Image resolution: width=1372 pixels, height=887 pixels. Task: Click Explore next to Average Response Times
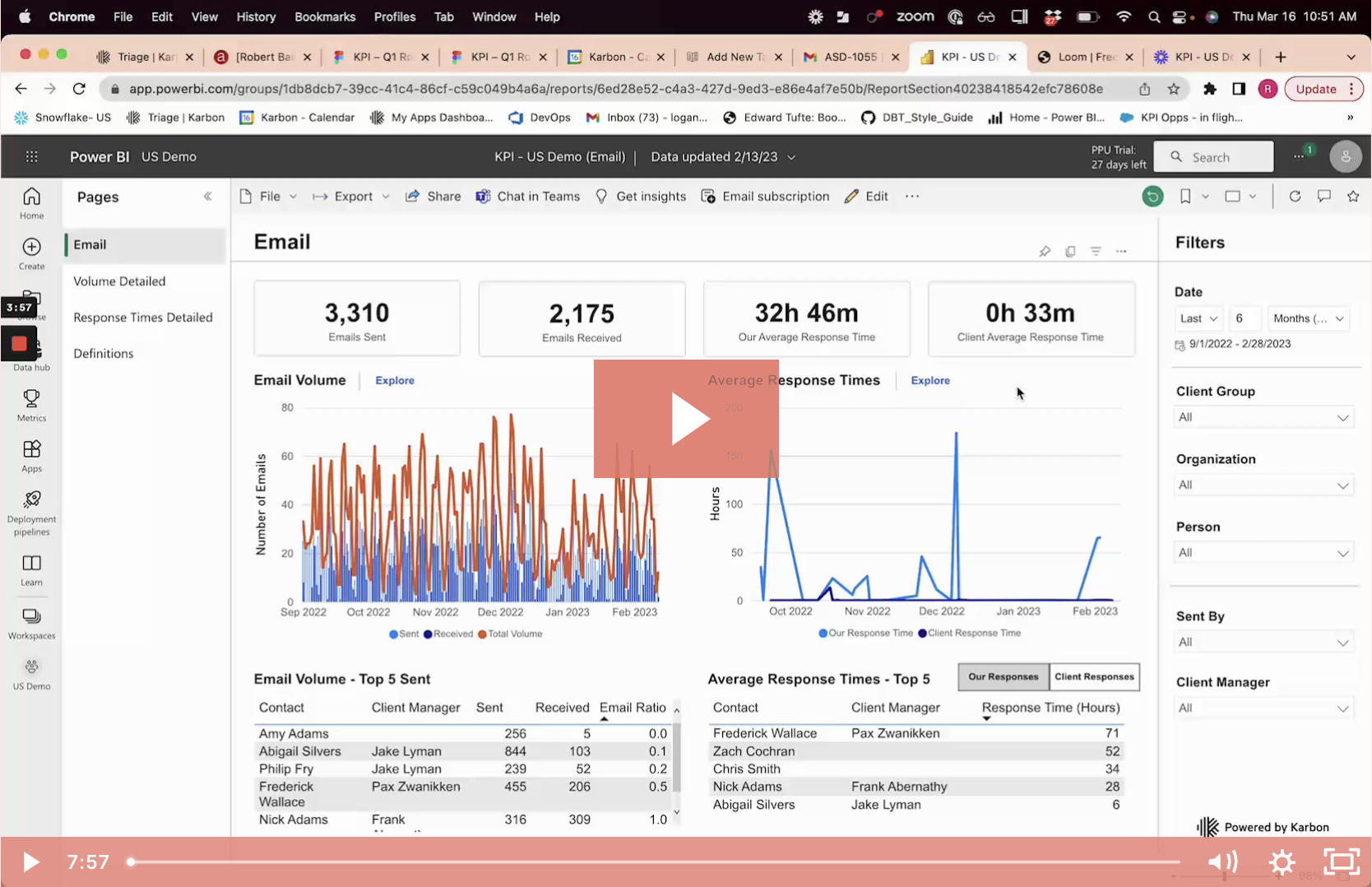coord(930,381)
